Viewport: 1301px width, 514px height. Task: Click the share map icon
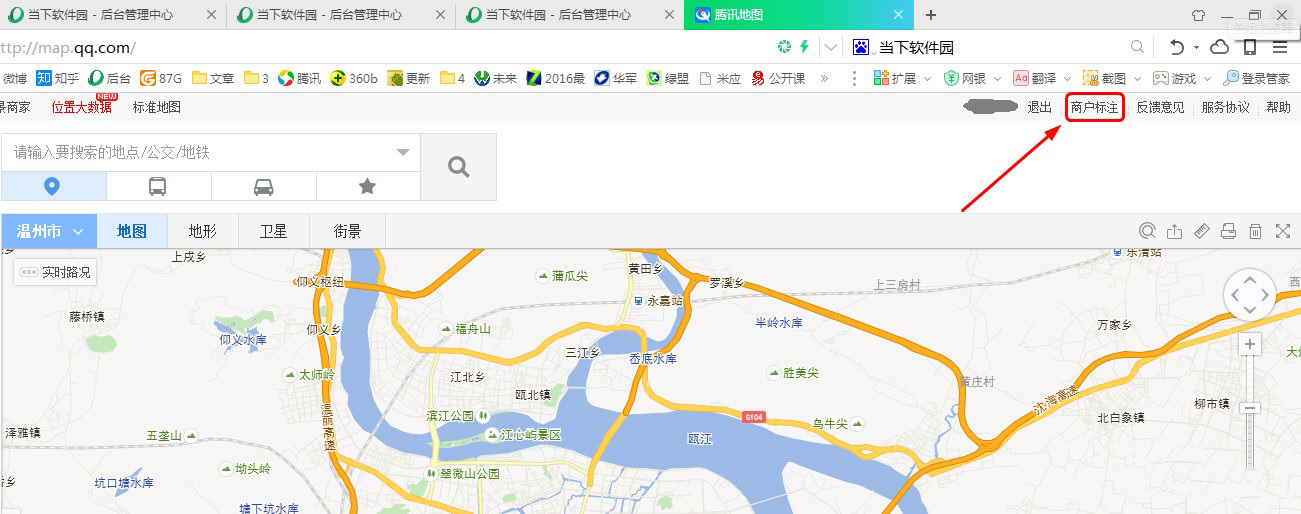pyautogui.click(x=1175, y=231)
